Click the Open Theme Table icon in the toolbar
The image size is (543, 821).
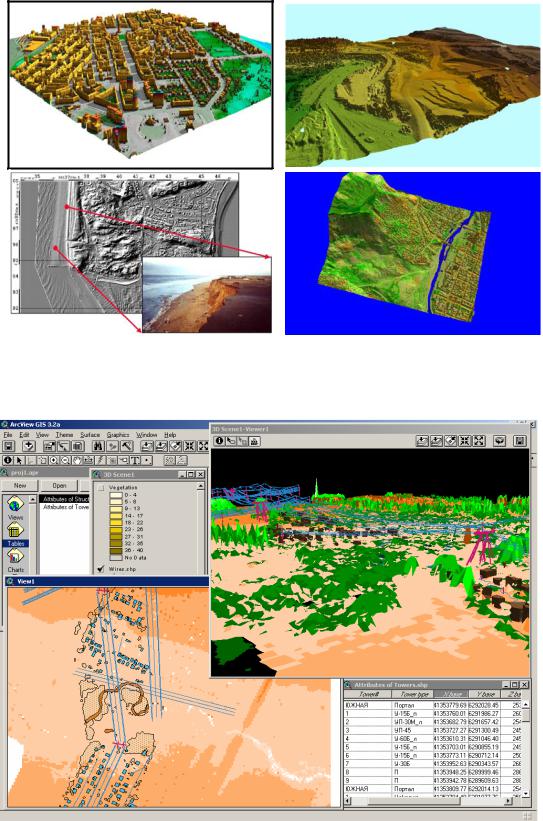pyautogui.click(x=77, y=446)
